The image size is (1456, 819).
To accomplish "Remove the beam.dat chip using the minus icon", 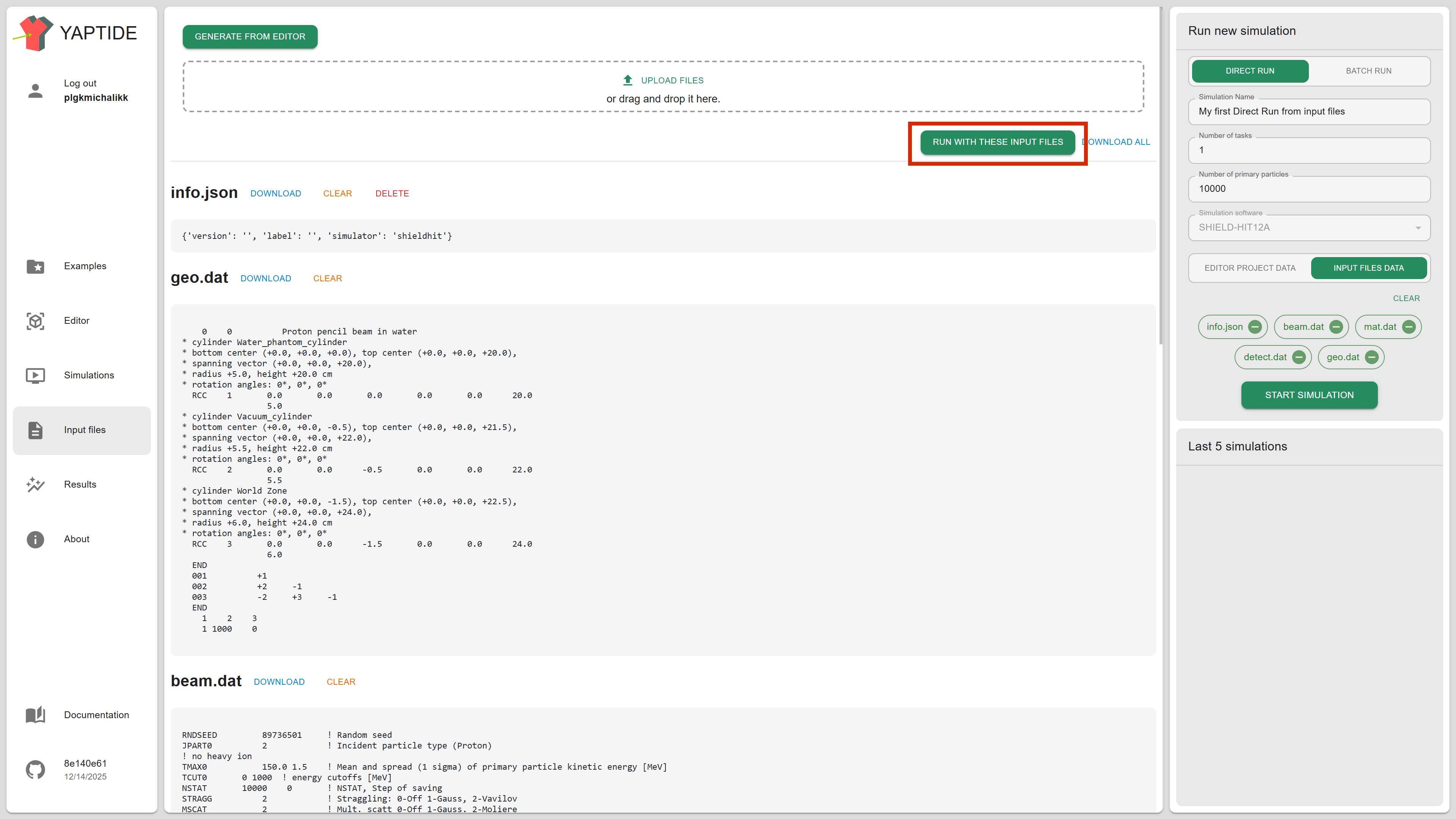I will [x=1336, y=327].
